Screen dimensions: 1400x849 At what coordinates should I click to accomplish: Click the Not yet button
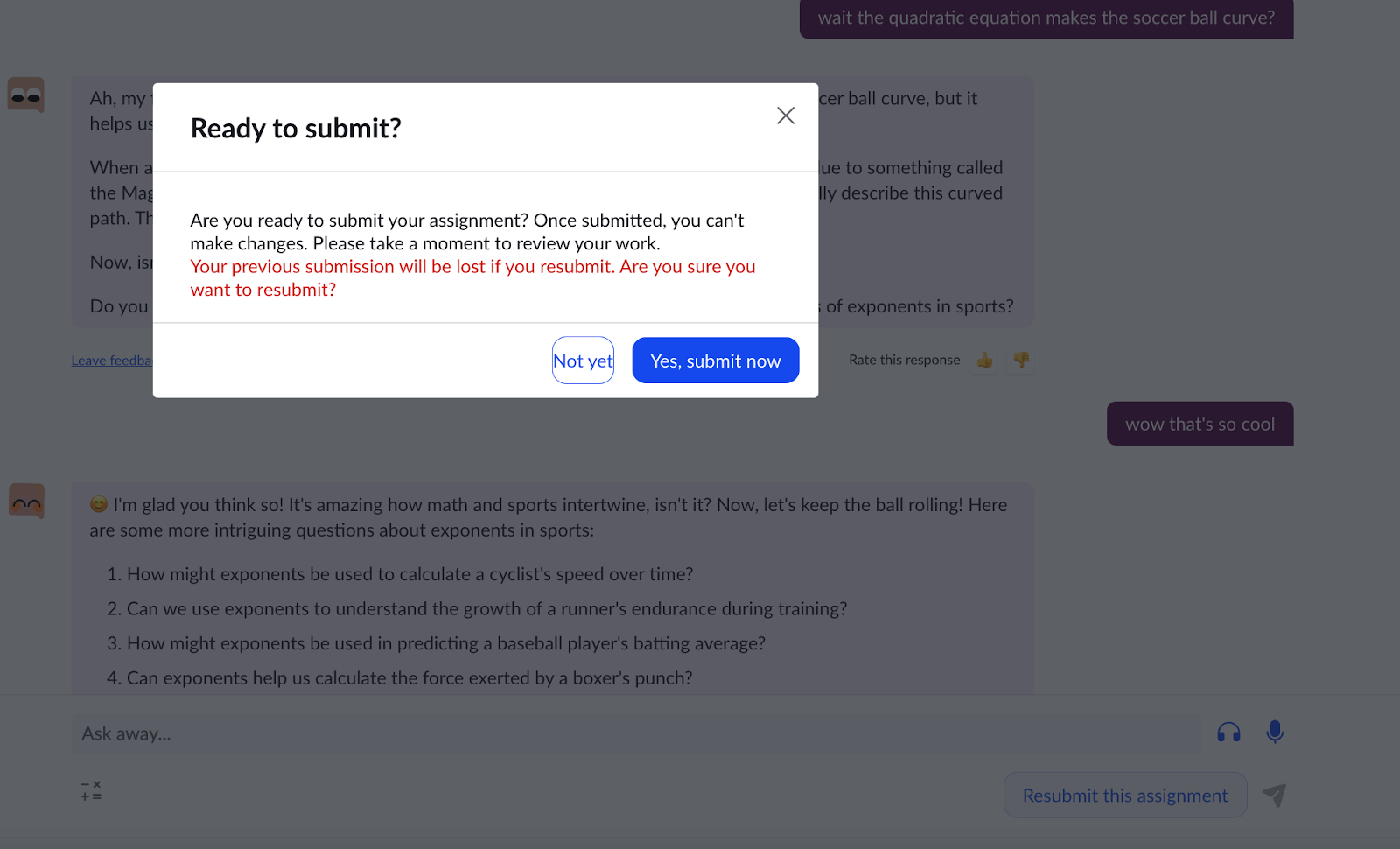tap(583, 361)
